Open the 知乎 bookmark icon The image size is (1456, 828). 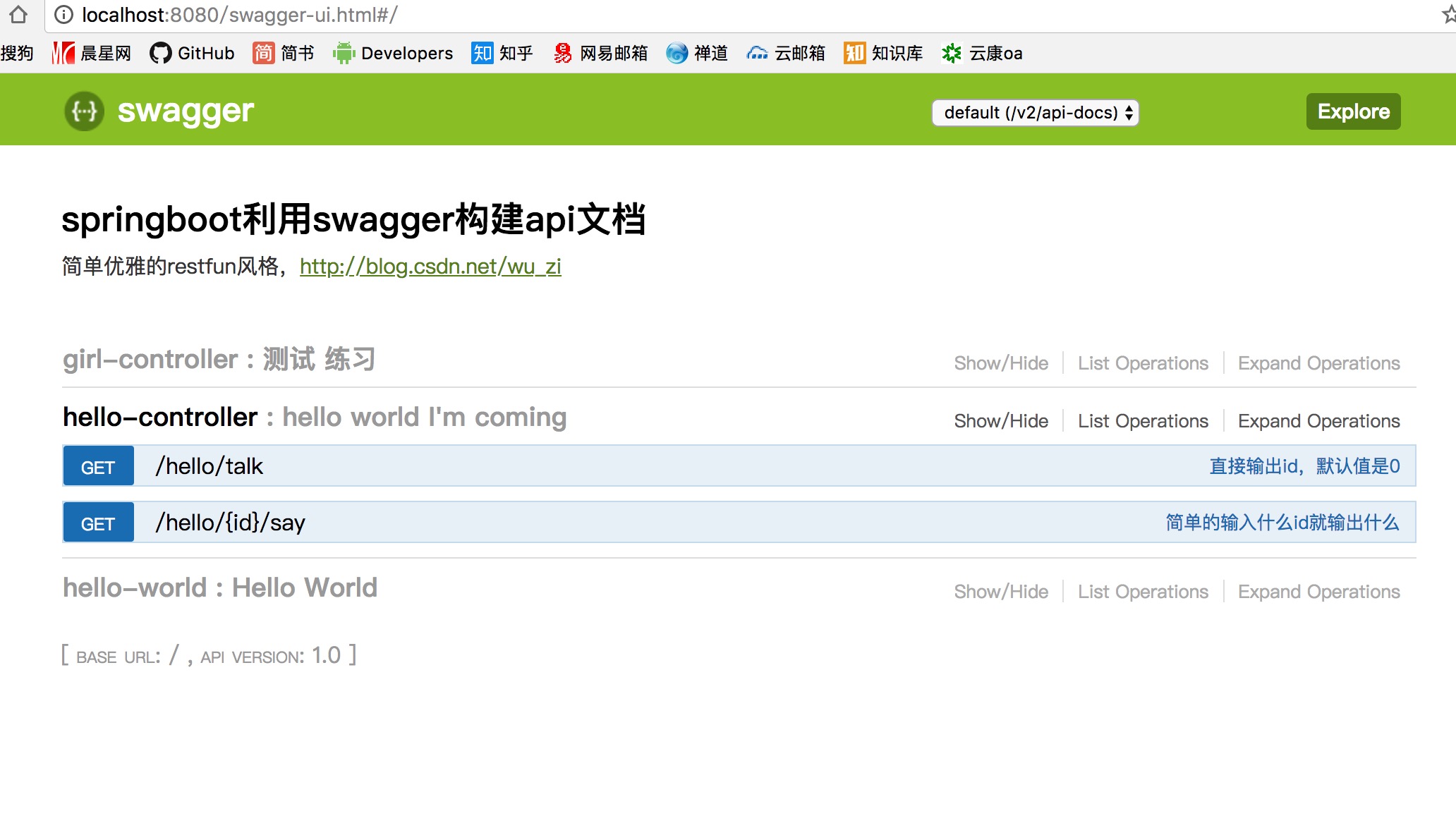483,53
